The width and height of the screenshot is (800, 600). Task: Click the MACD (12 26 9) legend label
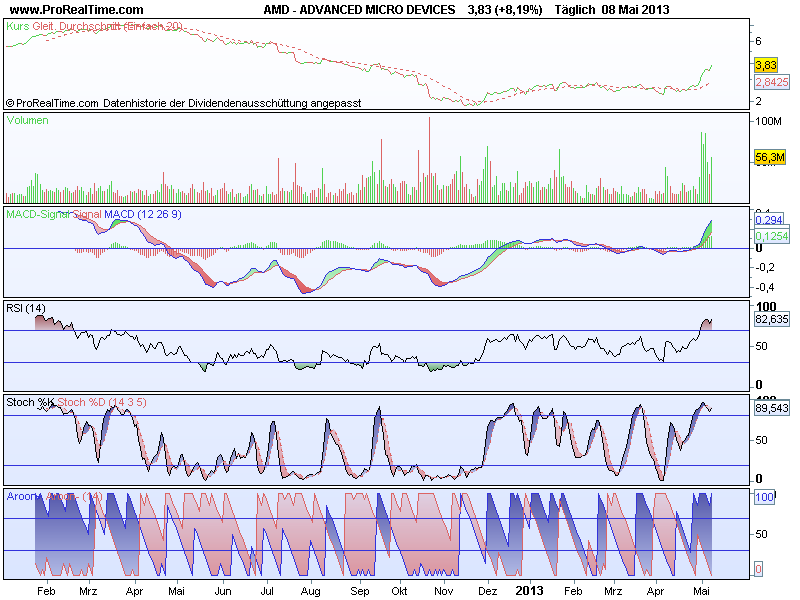click(143, 214)
